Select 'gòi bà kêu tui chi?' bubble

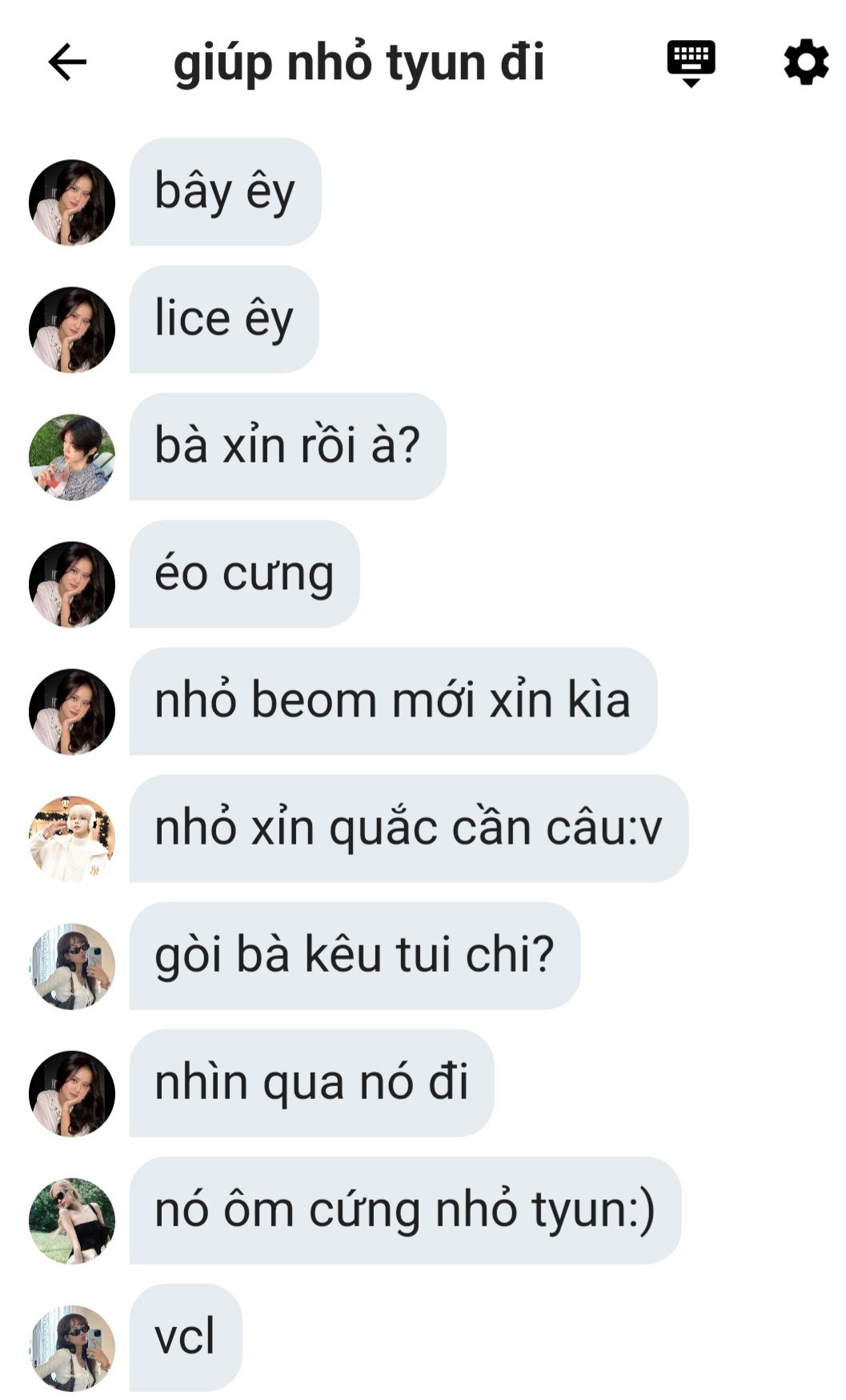[355, 956]
